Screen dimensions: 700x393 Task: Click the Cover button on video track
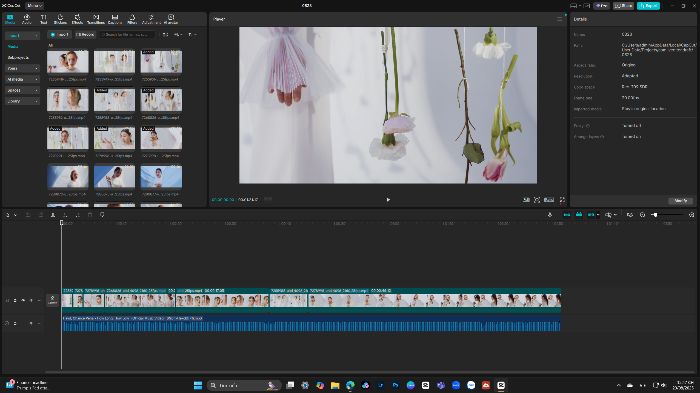click(52, 300)
